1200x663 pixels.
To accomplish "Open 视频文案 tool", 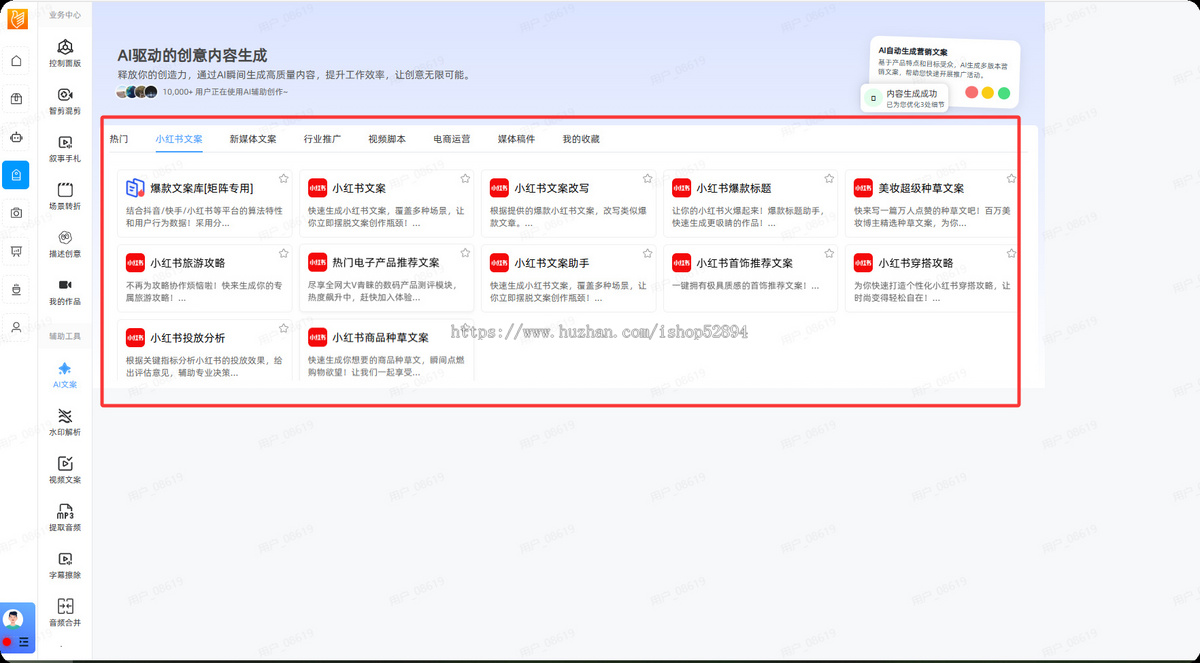I will coord(65,470).
